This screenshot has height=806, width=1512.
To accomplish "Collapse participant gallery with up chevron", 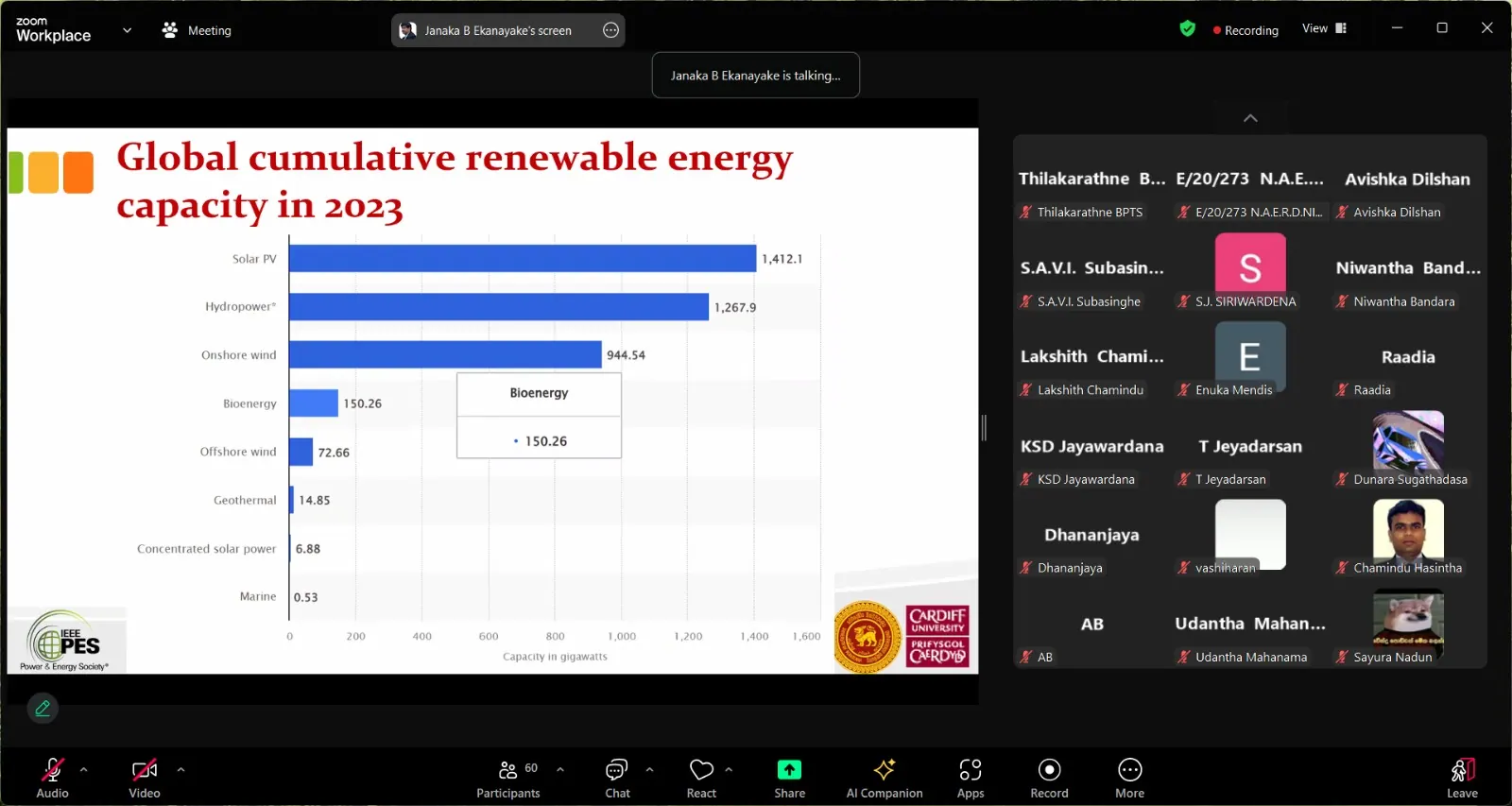I will [1250, 118].
